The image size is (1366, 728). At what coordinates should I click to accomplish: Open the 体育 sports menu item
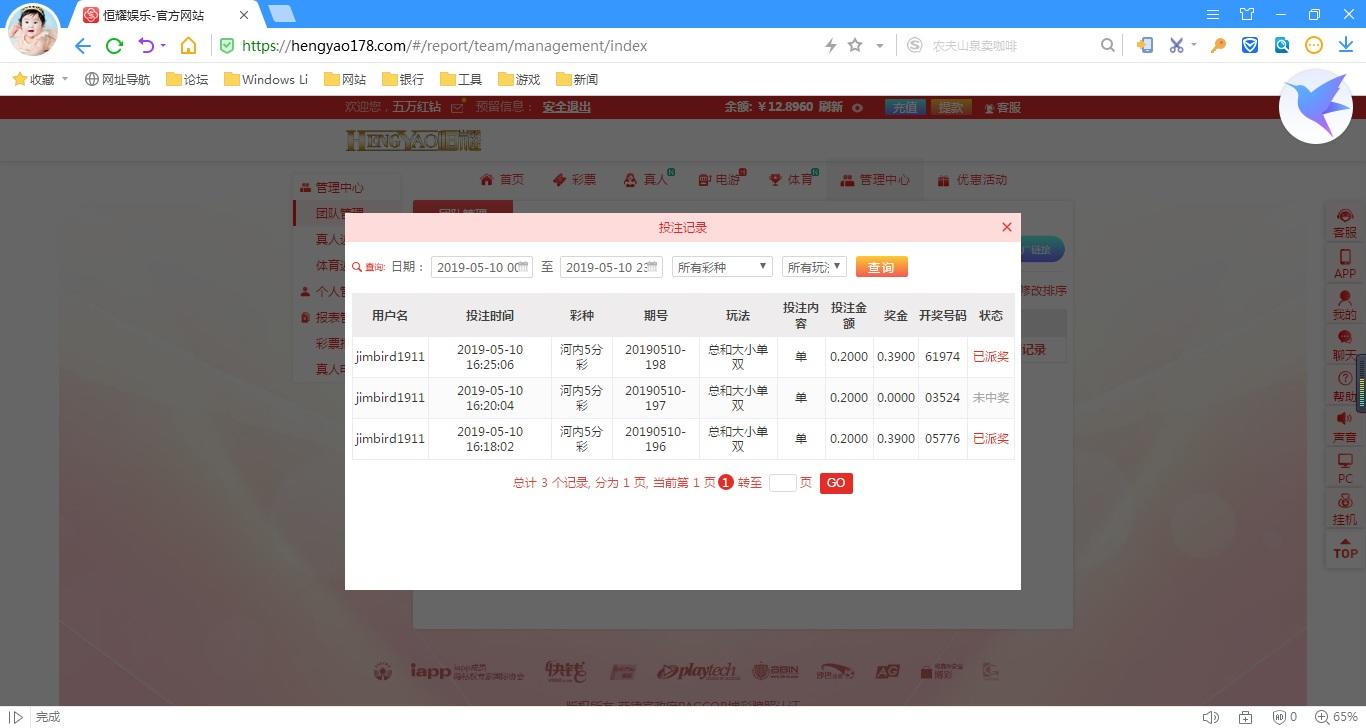790,179
